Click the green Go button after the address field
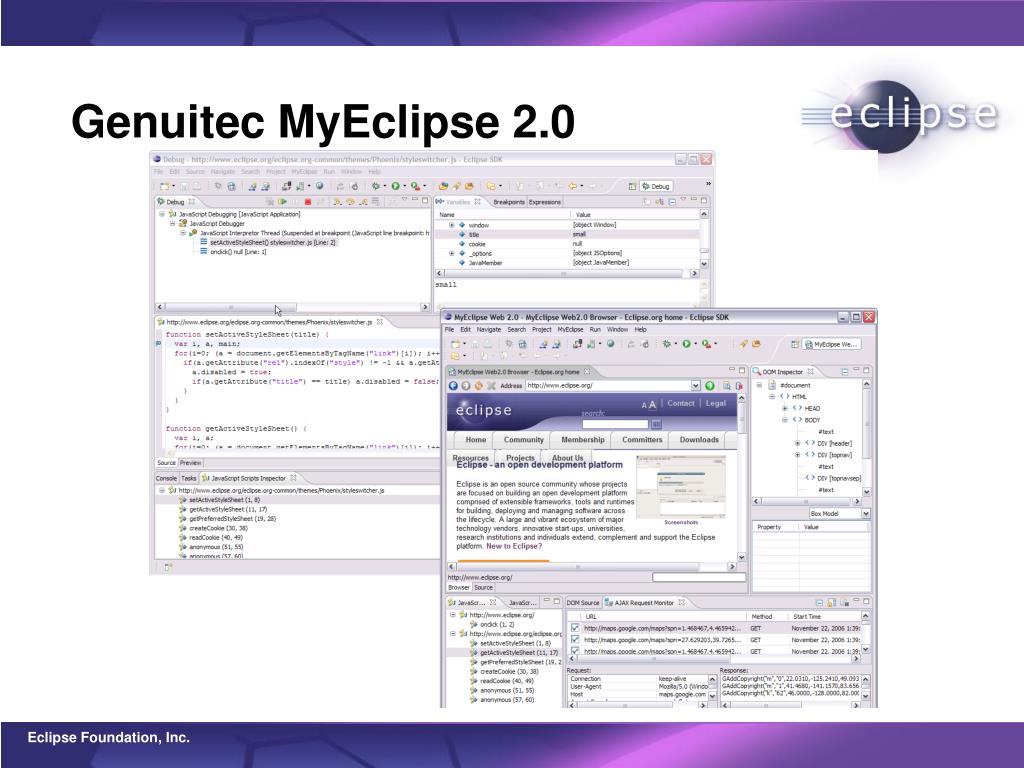The width and height of the screenshot is (1024, 768). coord(710,386)
